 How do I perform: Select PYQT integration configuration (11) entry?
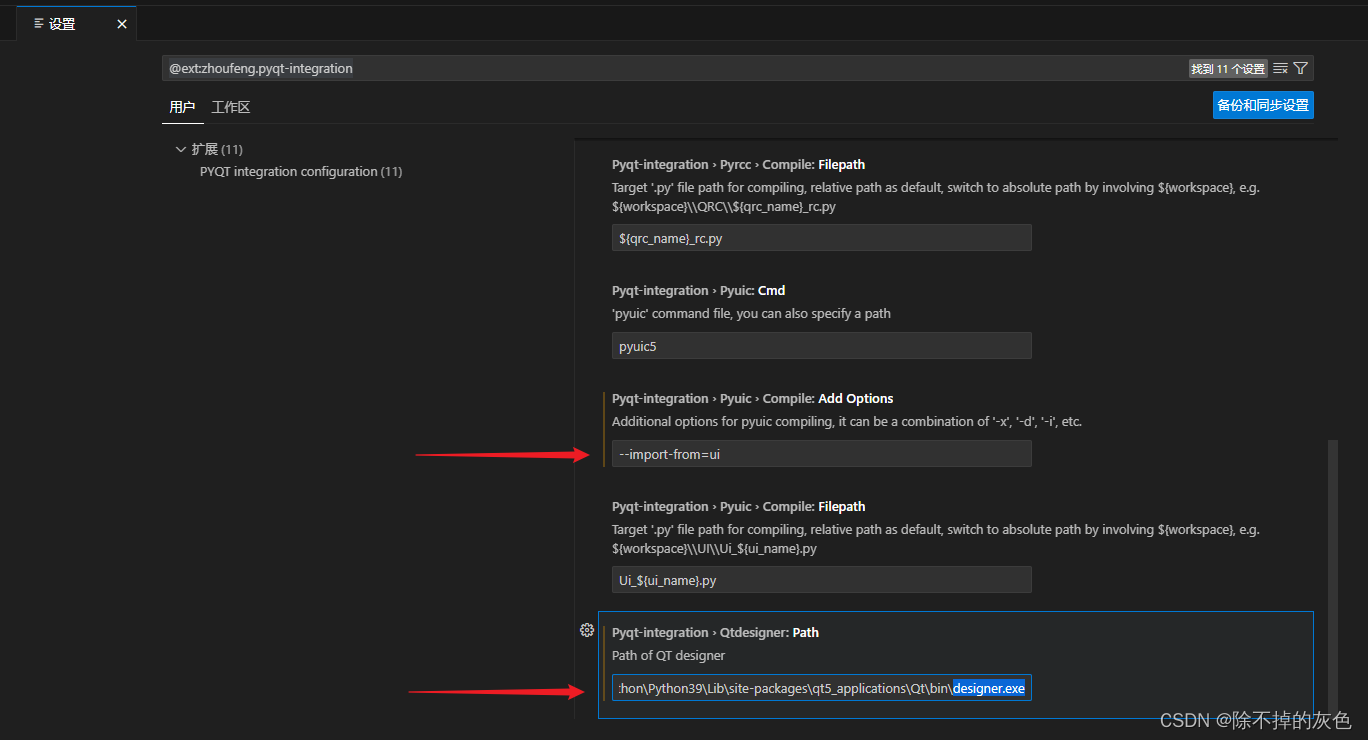click(x=301, y=172)
